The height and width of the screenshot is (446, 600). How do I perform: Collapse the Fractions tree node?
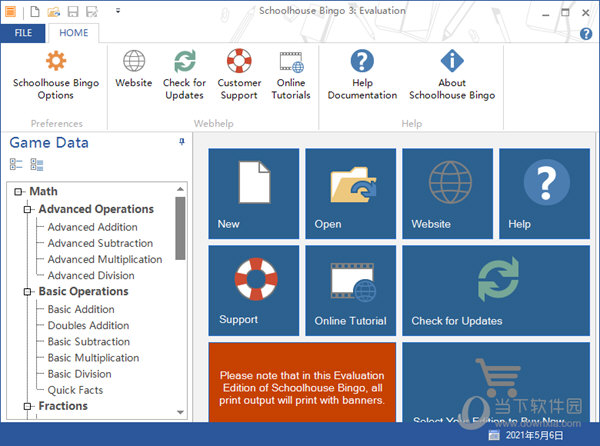27,406
